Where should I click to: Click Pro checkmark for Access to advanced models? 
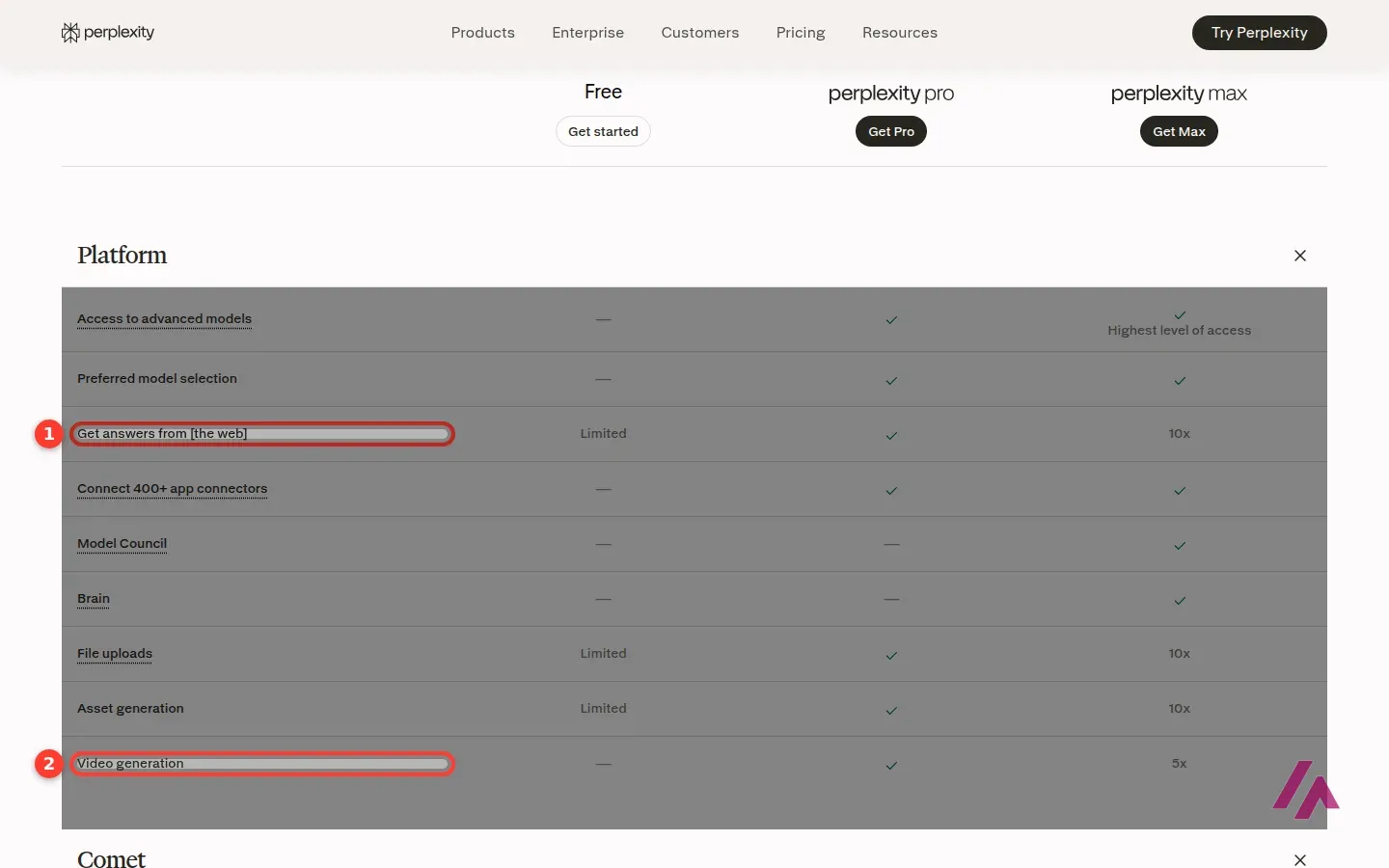891,320
